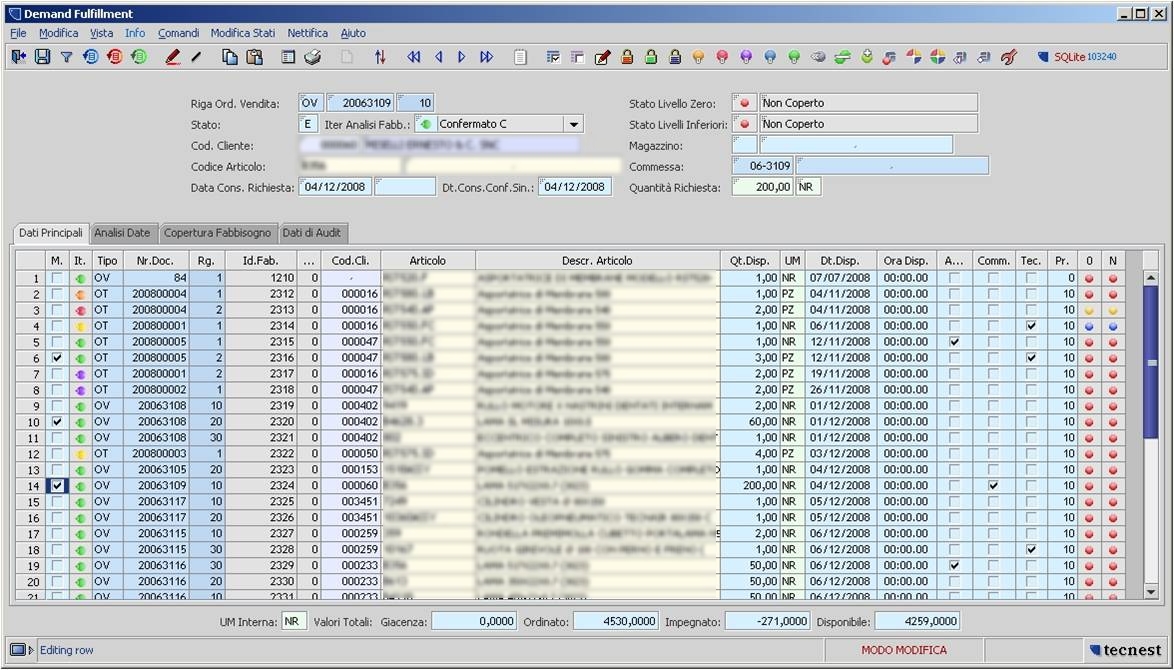Click the first four-color pie chart icon
The height and width of the screenshot is (670, 1174).
913,57
